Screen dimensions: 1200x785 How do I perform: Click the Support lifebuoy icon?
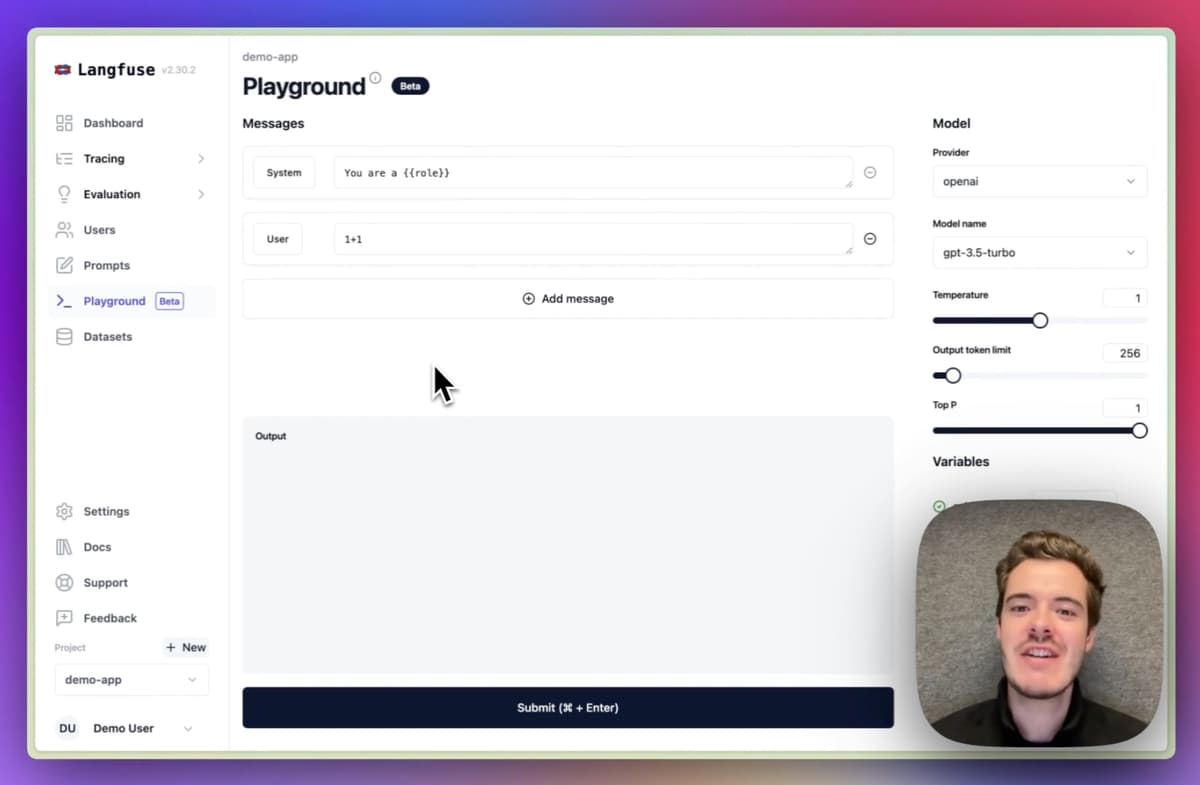pyautogui.click(x=64, y=583)
